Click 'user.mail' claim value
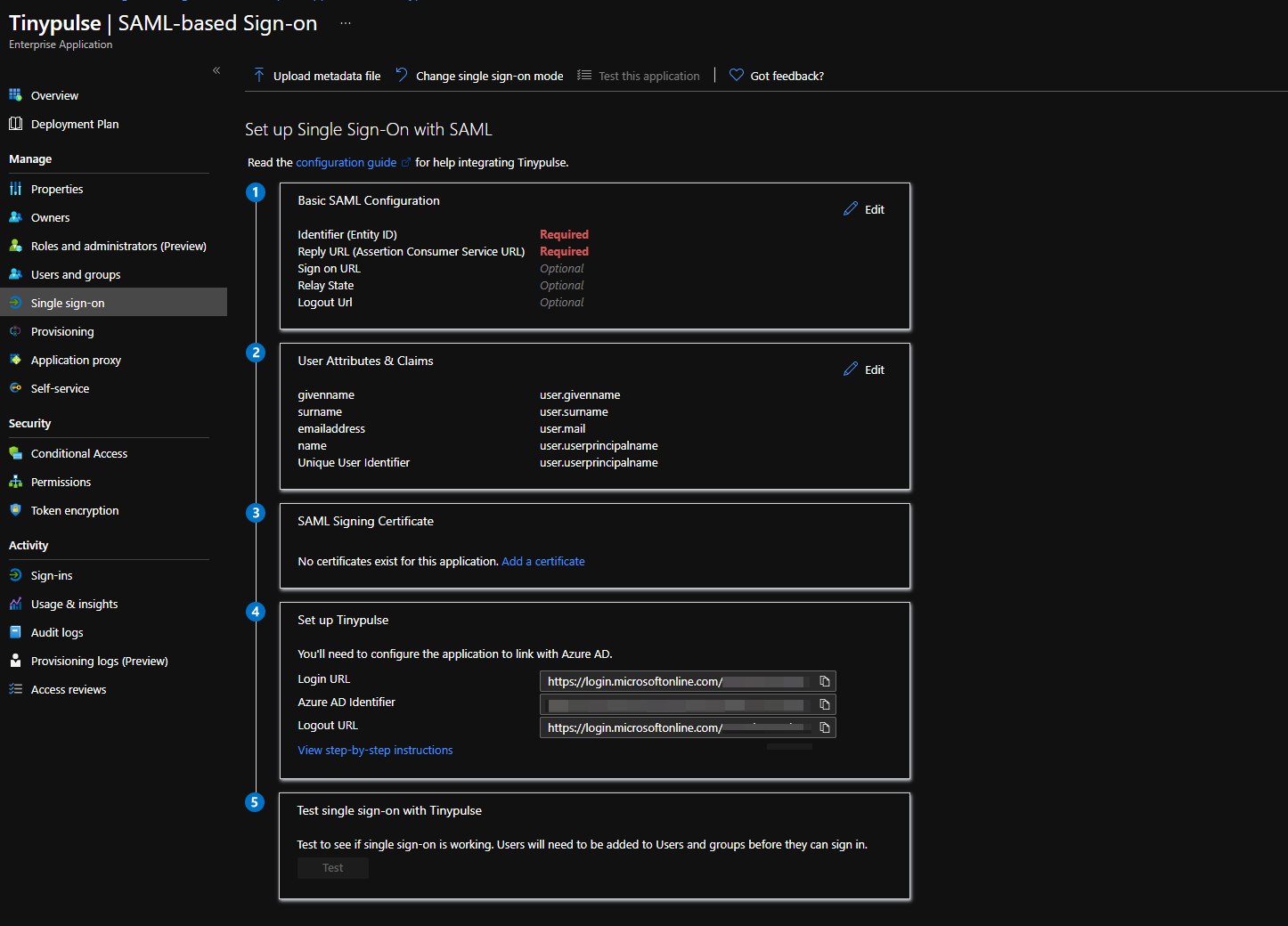The image size is (1288, 926). point(562,428)
